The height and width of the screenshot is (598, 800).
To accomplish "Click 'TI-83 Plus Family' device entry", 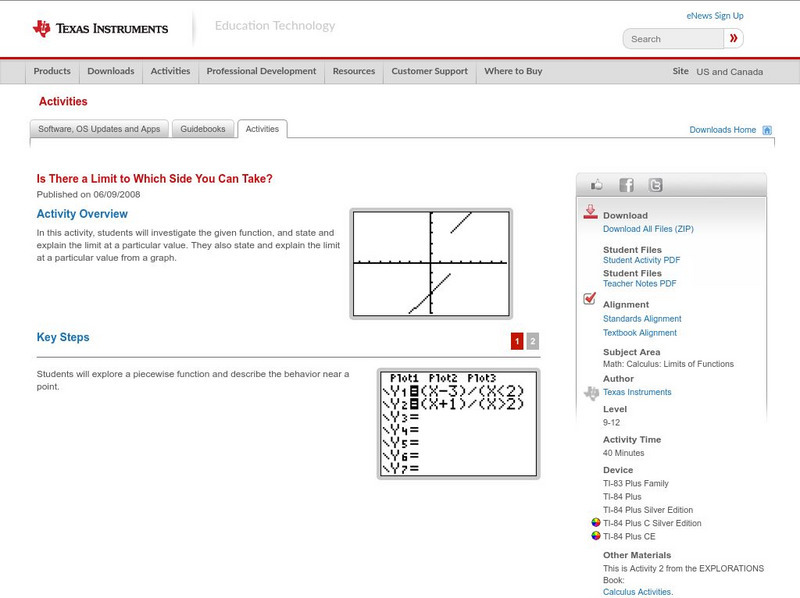I will (636, 483).
